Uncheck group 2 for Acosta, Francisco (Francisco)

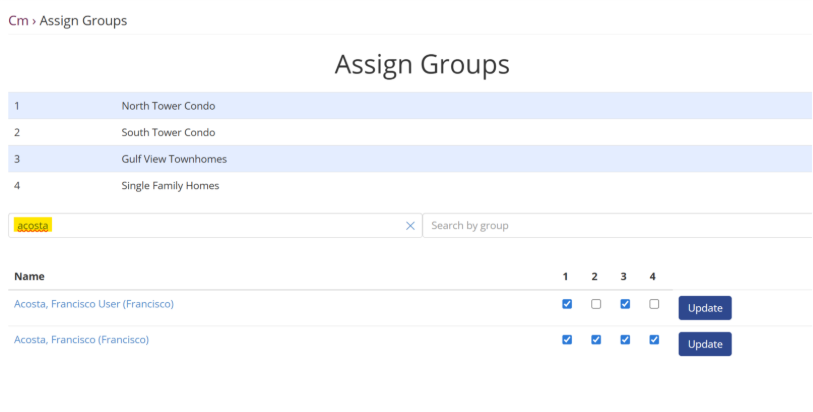tap(596, 340)
